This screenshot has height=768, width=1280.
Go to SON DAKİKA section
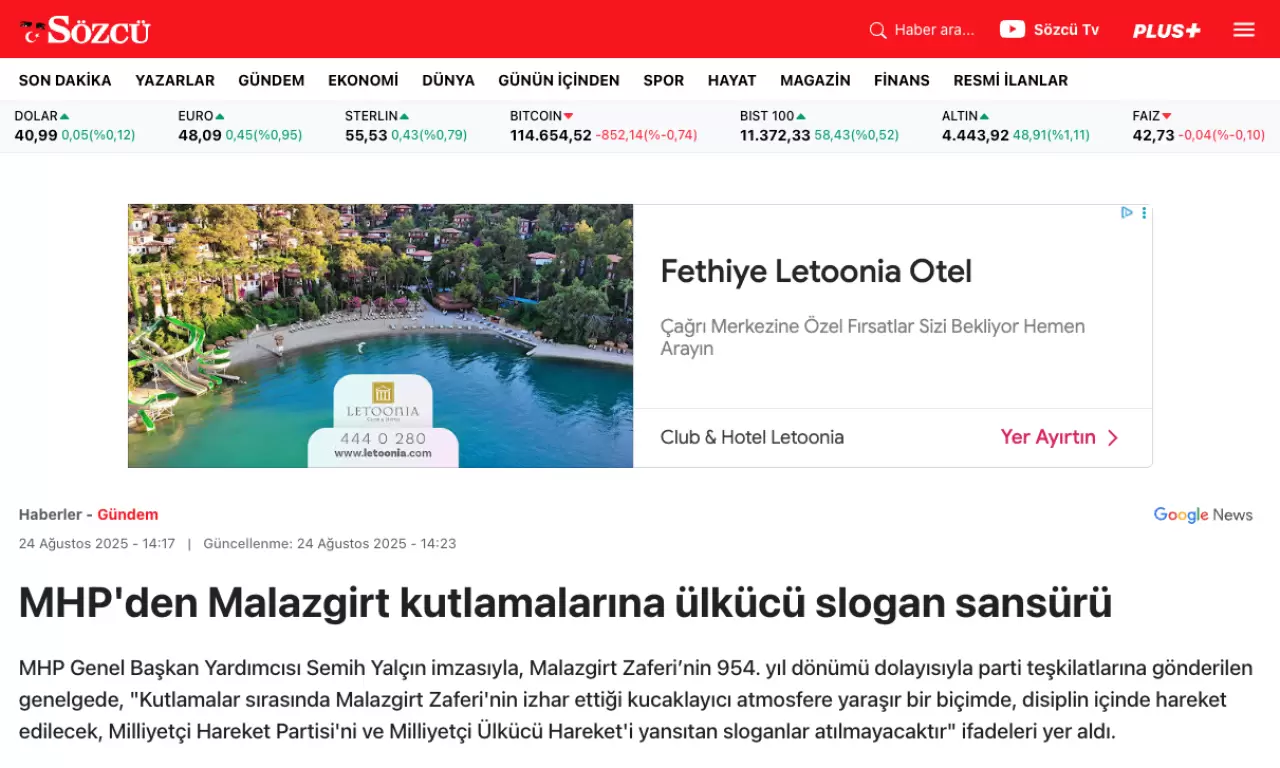tap(65, 80)
